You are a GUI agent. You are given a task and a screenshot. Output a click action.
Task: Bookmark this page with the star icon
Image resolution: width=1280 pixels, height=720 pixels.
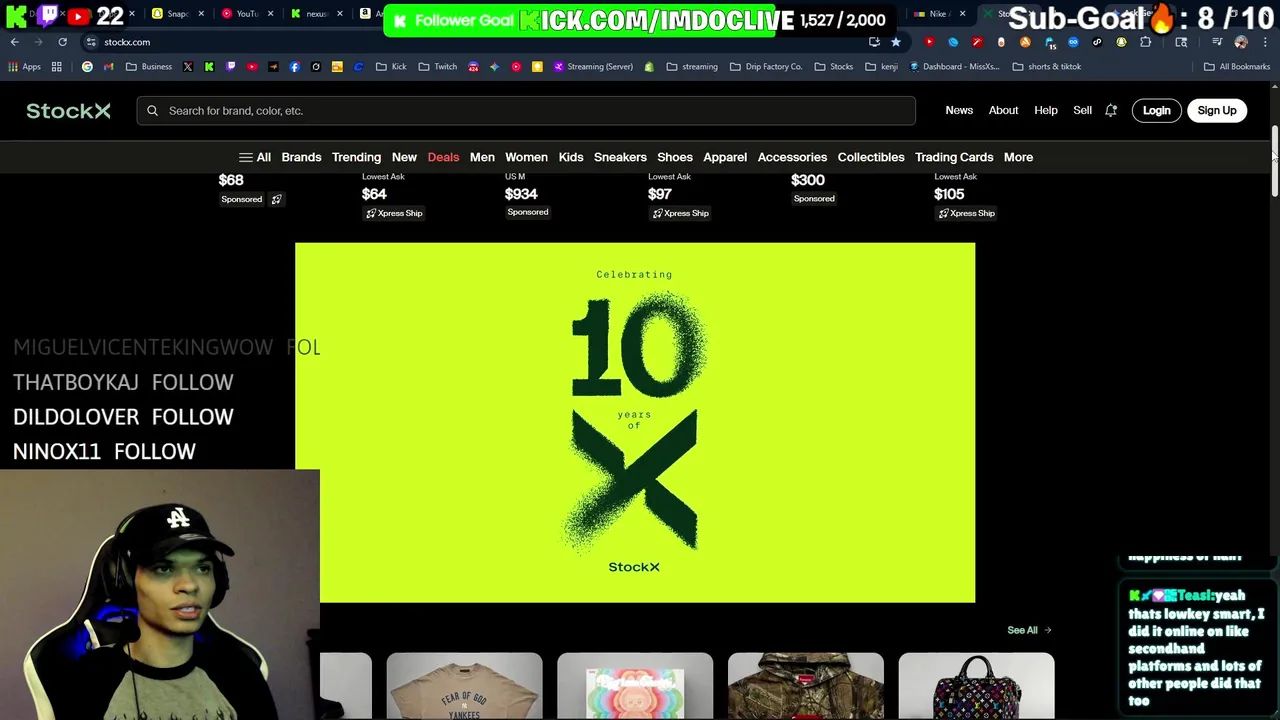(x=896, y=42)
